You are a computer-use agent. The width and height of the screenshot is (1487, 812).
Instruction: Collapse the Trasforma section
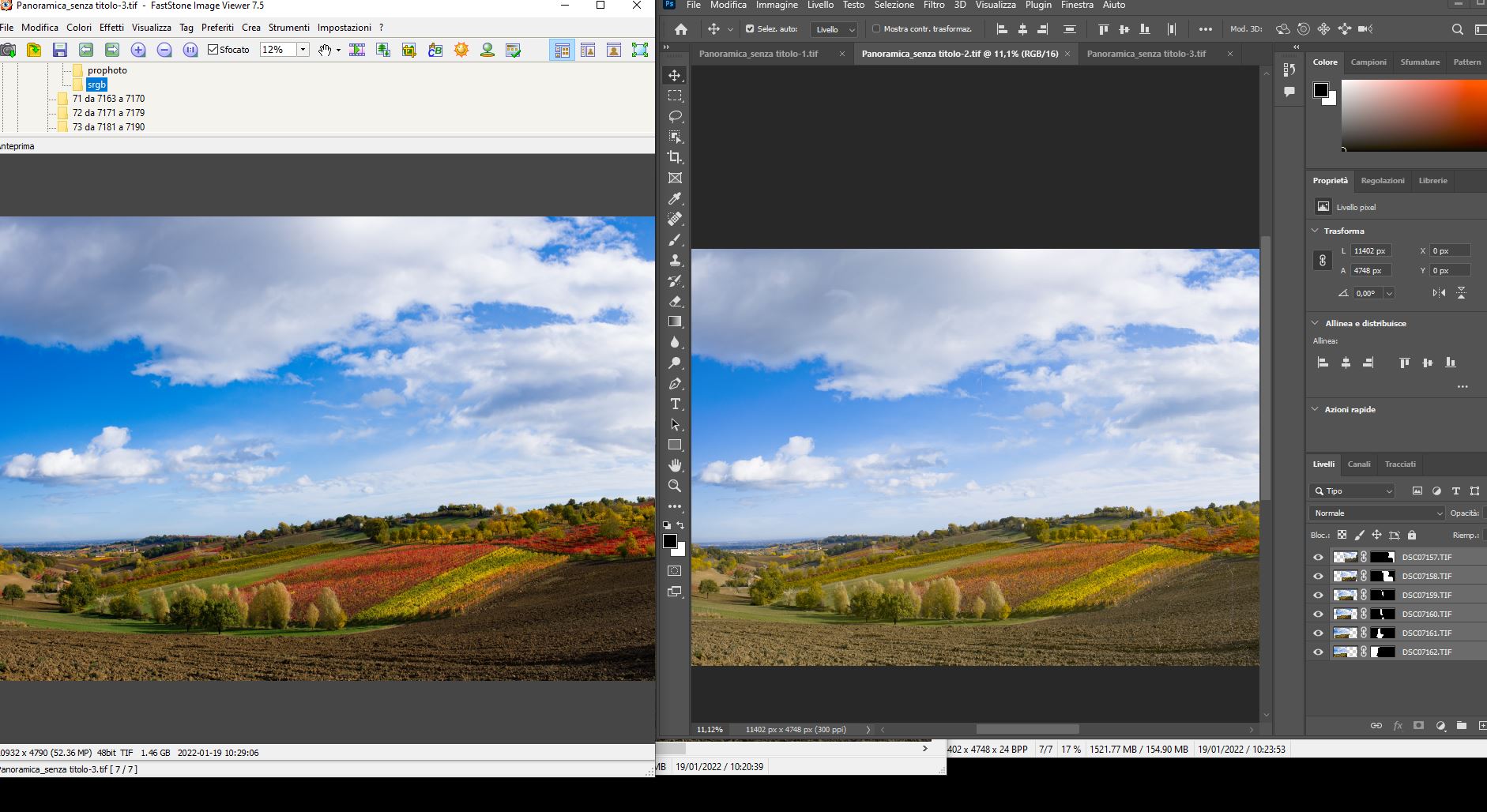[1314, 231]
